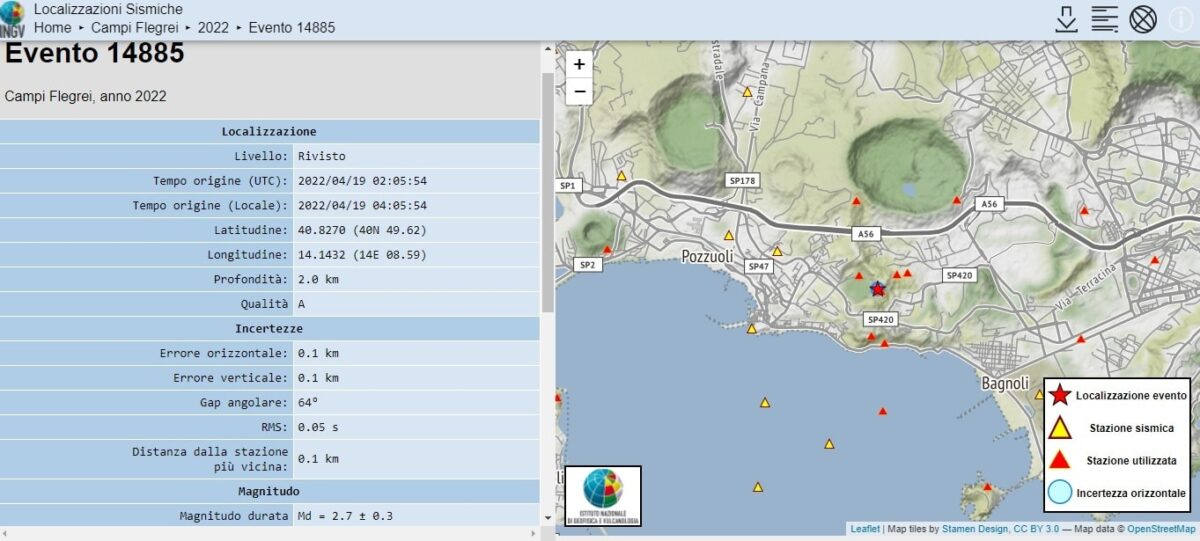Go to Home in the breadcrumb

52,28
